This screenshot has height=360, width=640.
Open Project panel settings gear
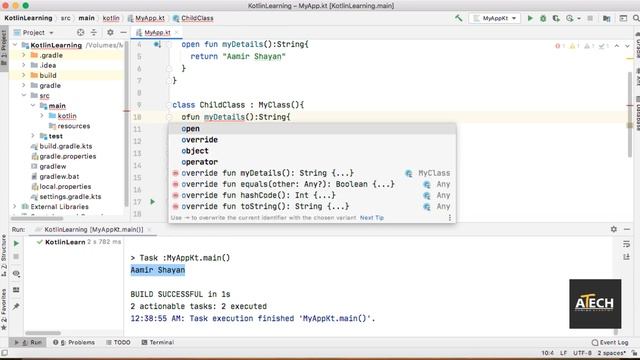pos(110,32)
